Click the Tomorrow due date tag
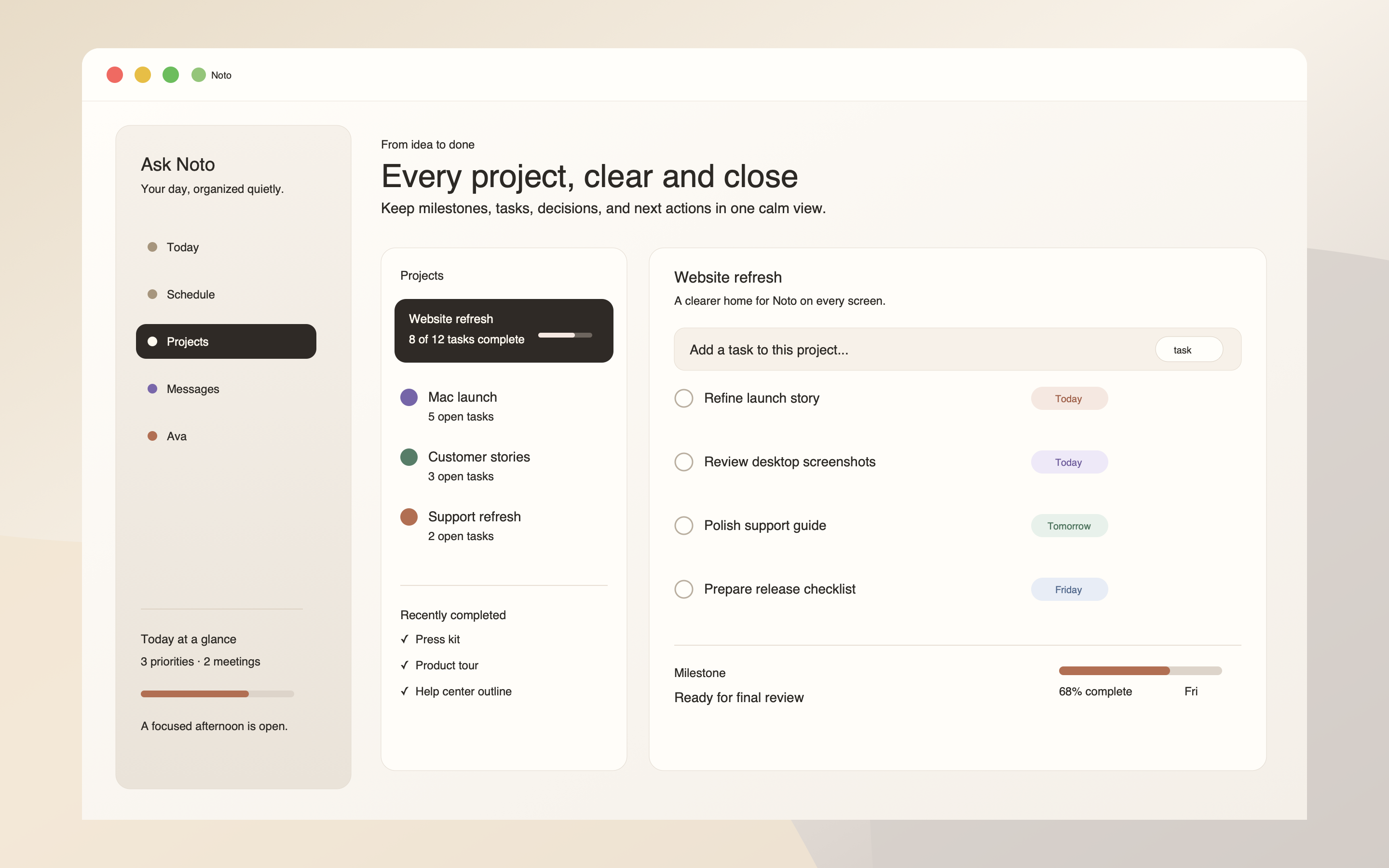Viewport: 1389px width, 868px height. [1069, 526]
